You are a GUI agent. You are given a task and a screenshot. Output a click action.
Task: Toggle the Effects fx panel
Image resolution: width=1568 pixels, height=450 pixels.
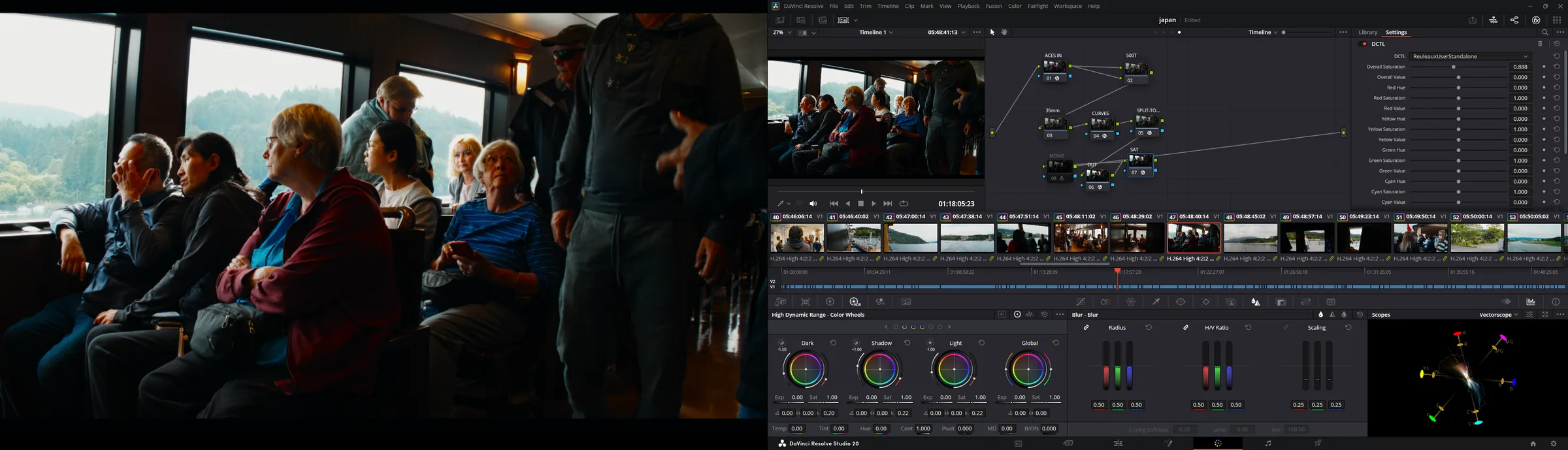point(1536,20)
